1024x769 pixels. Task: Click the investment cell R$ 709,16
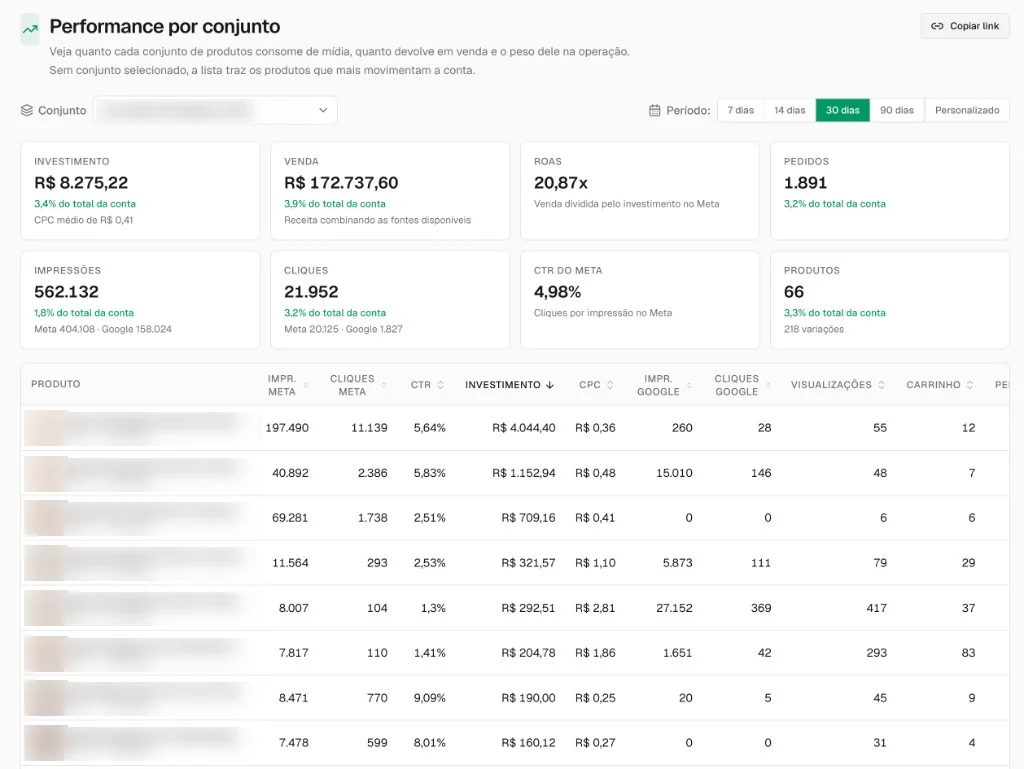(x=528, y=518)
